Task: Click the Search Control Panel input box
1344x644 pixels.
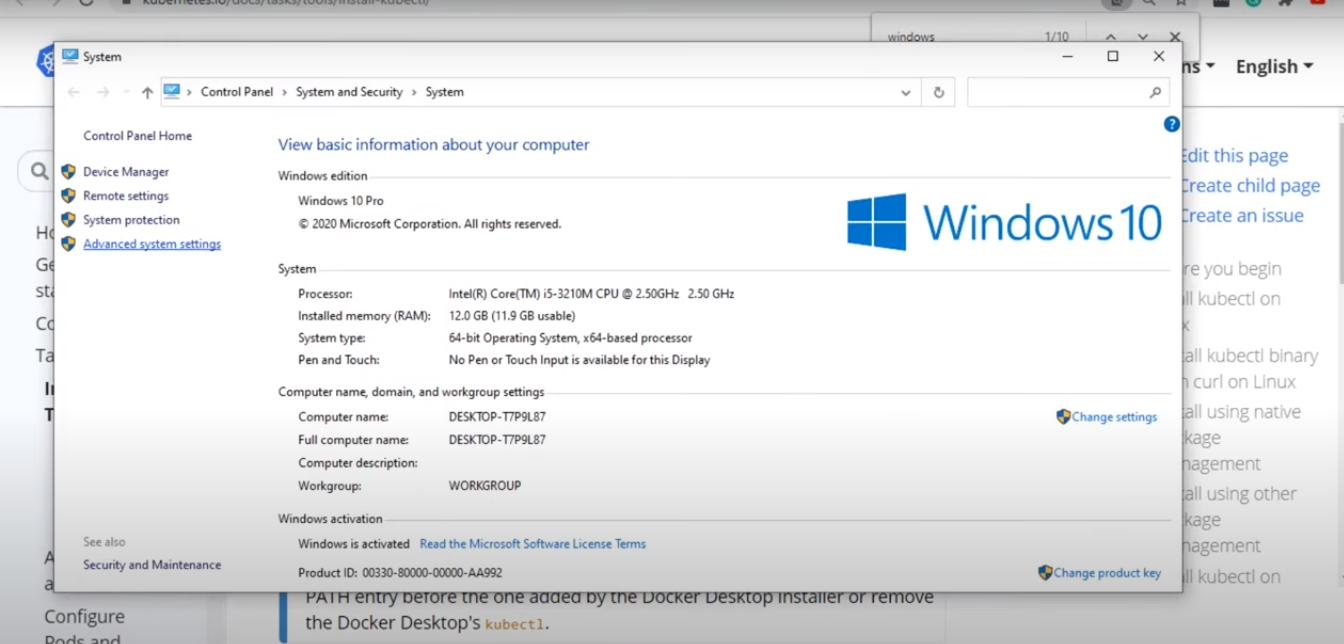Action: [x=1055, y=92]
